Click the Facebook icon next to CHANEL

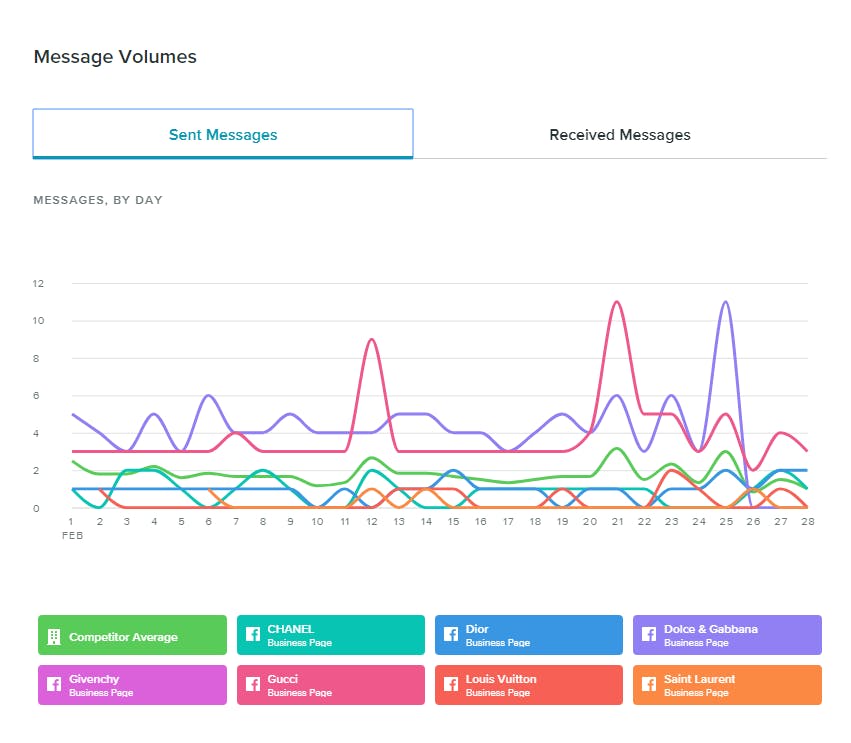252,634
